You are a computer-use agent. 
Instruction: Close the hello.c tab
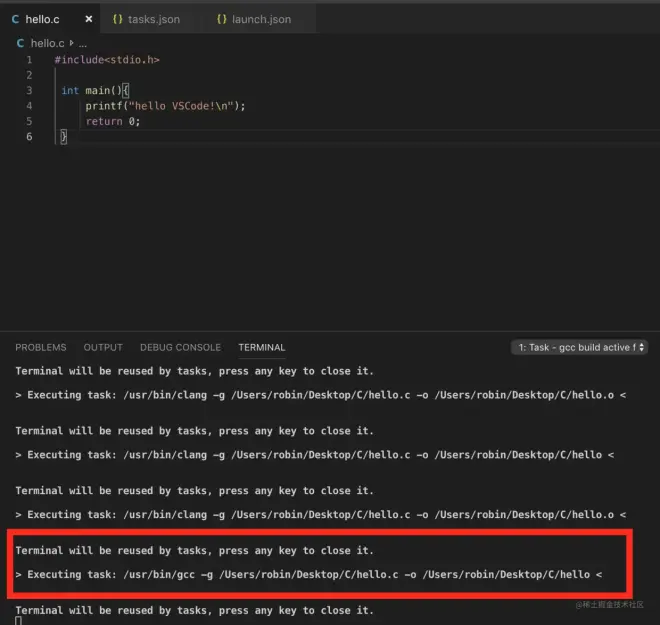[88, 19]
